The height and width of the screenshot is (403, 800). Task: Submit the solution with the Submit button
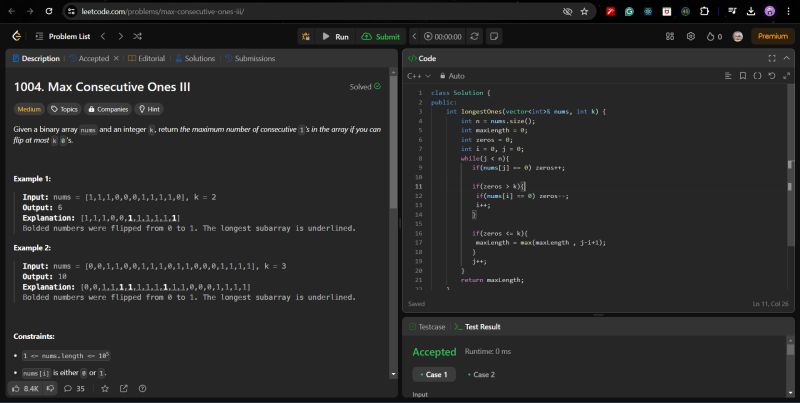[380, 36]
